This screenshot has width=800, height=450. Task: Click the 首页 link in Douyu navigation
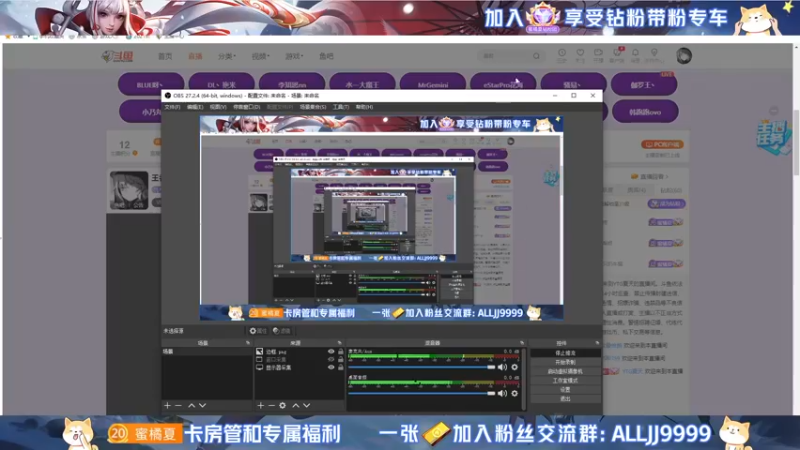coord(165,56)
